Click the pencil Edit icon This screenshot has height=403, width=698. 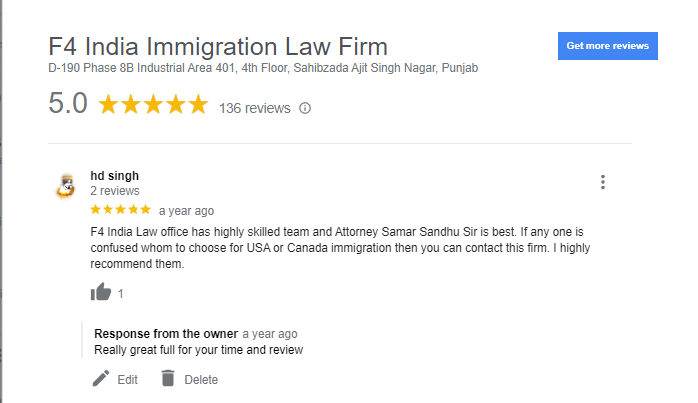pos(101,379)
